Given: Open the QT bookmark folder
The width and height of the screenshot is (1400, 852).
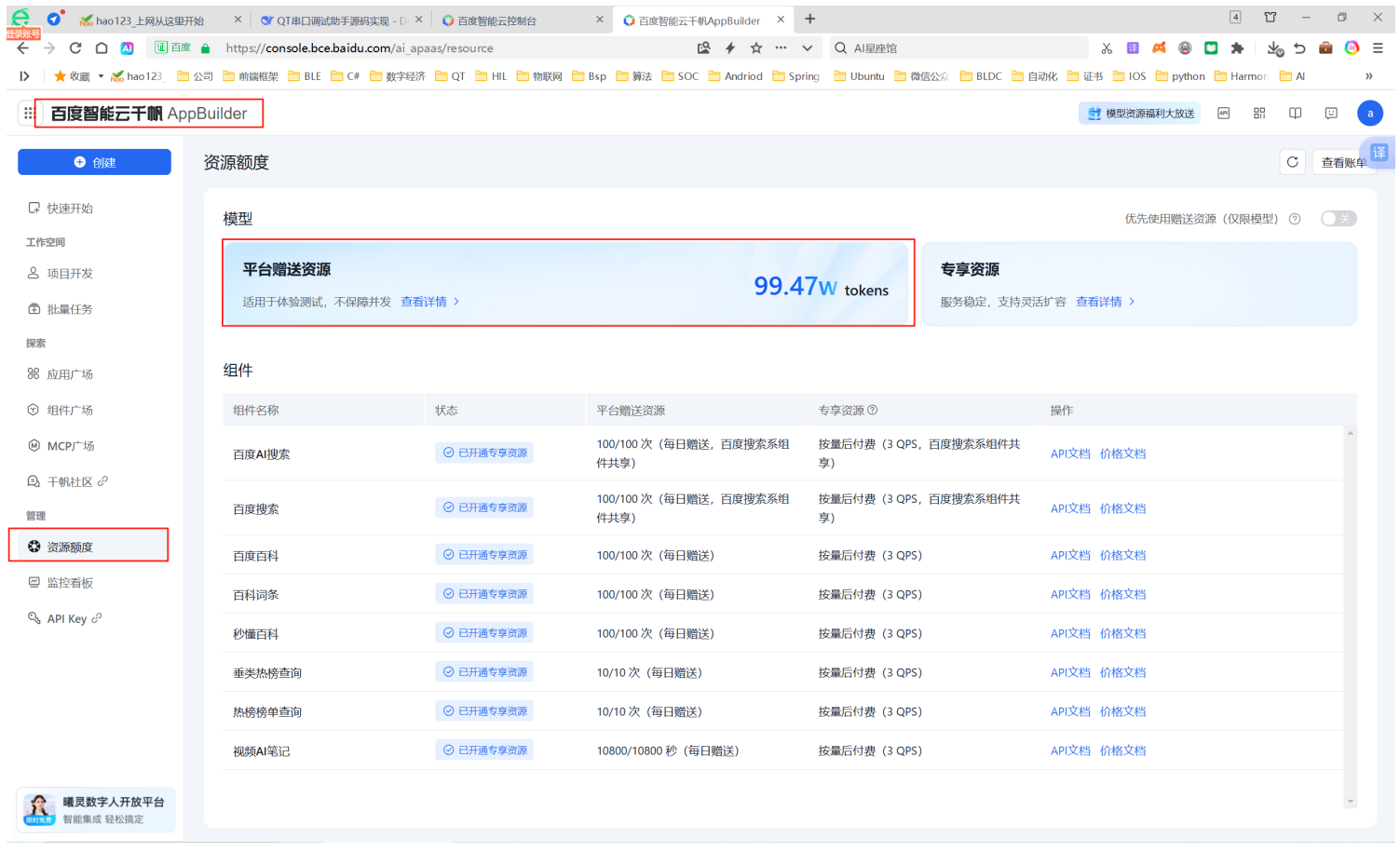Looking at the screenshot, I should pyautogui.click(x=450, y=76).
